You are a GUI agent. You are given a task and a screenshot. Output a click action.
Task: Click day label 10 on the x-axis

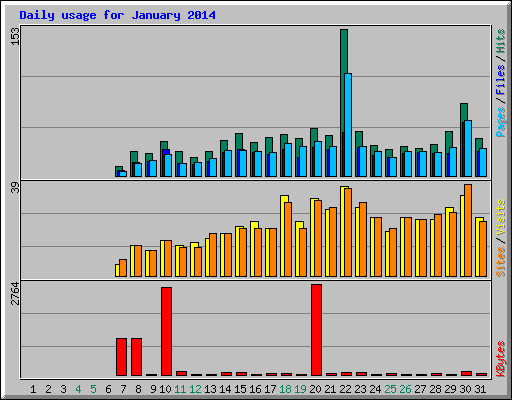click(165, 389)
